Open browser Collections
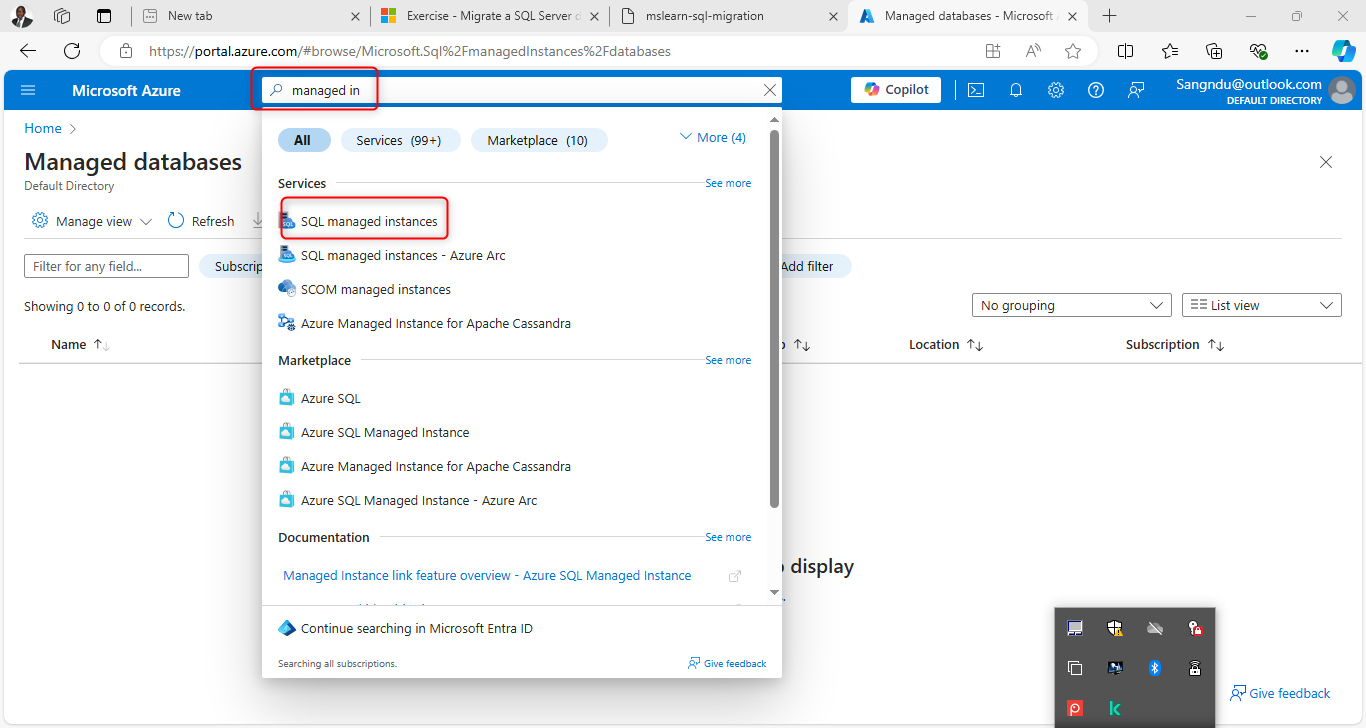Viewport: 1366px width, 728px height. pyautogui.click(x=1214, y=51)
